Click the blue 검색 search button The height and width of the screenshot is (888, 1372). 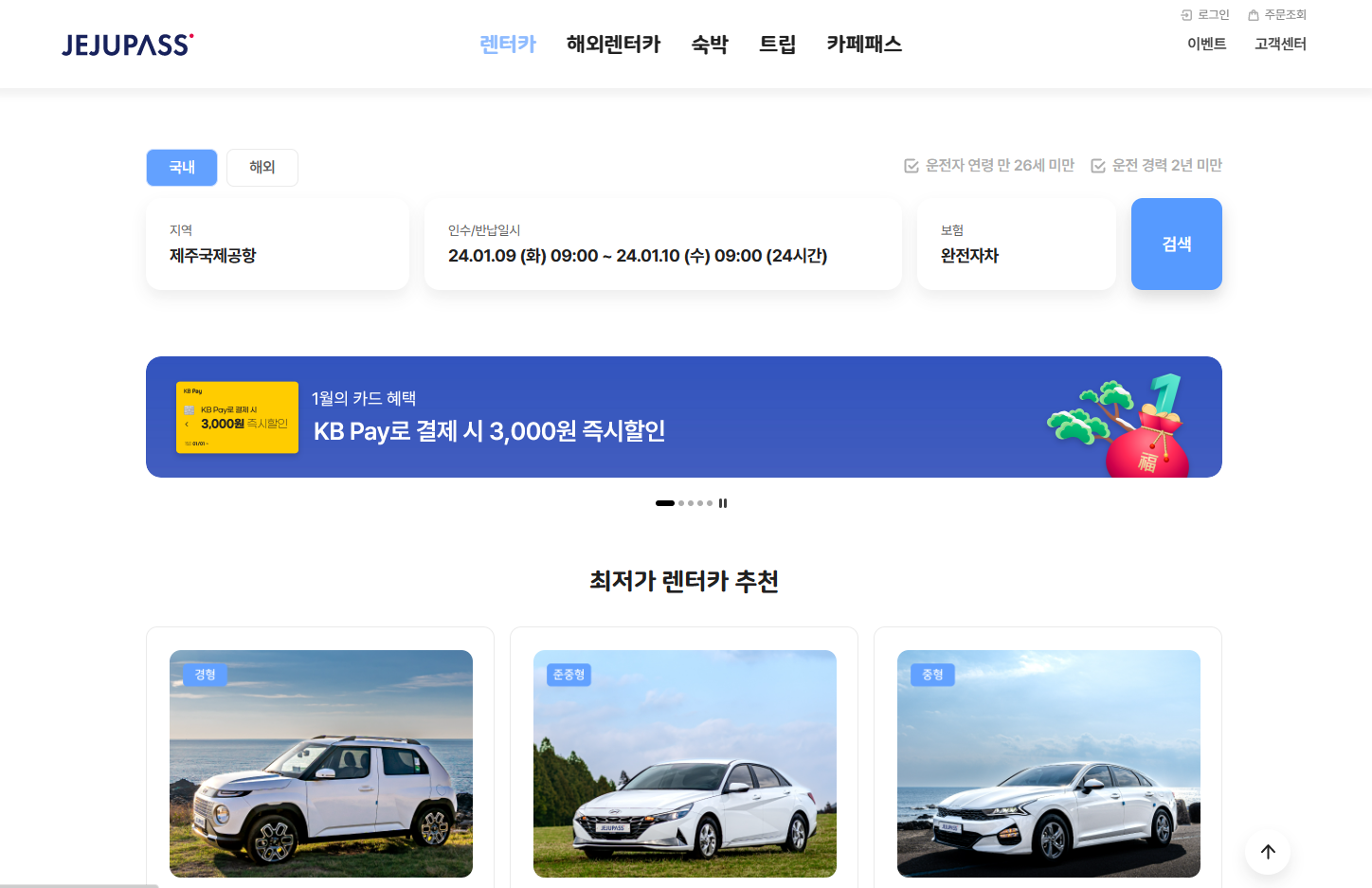click(x=1176, y=244)
